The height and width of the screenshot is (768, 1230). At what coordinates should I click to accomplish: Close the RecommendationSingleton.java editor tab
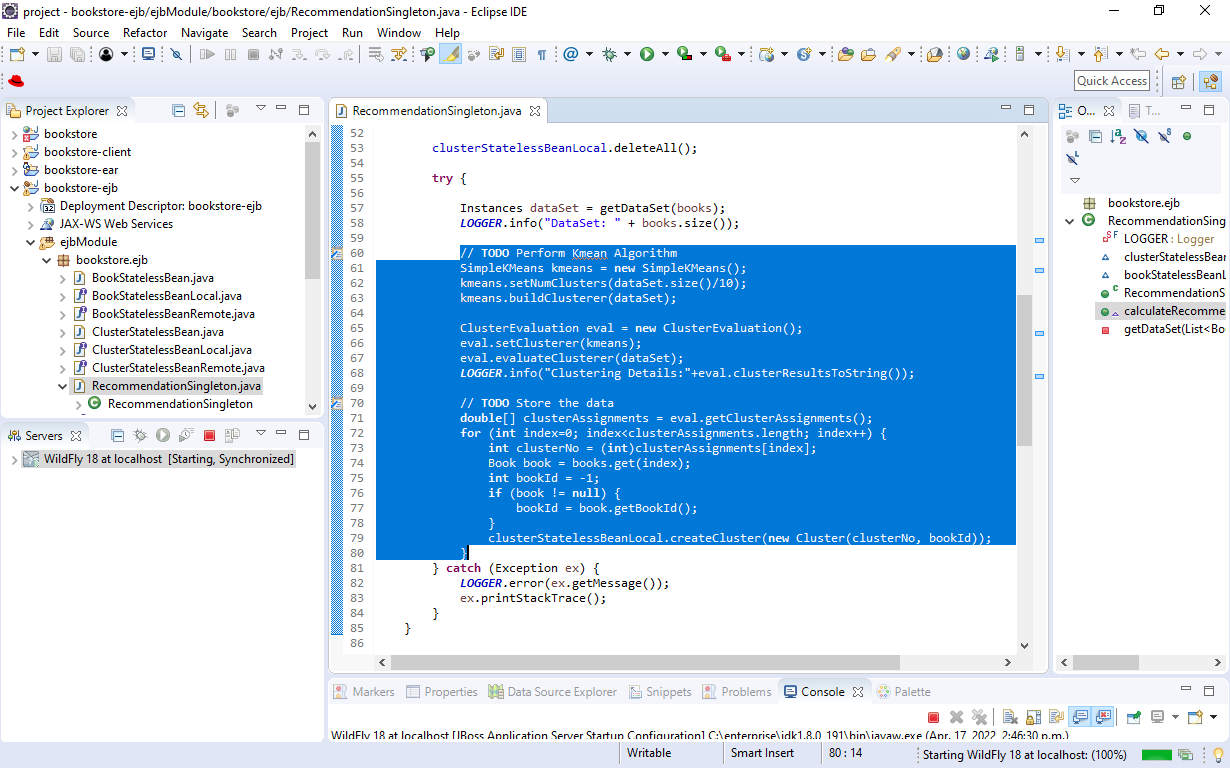[x=535, y=111]
